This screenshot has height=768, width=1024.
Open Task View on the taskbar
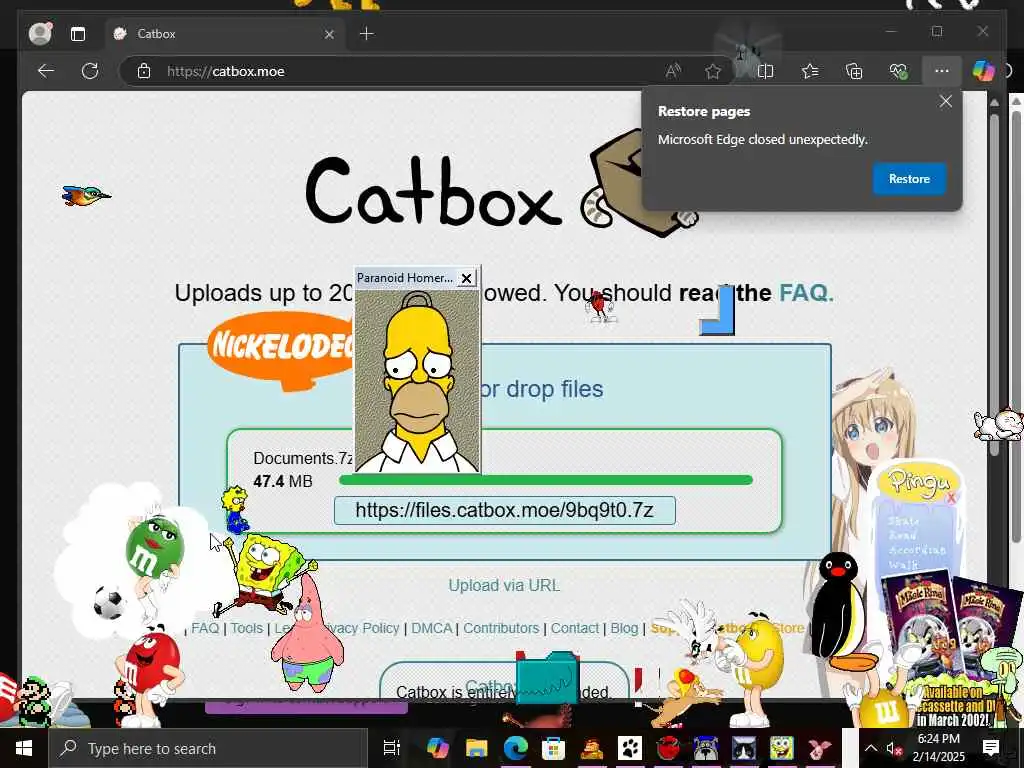391,748
